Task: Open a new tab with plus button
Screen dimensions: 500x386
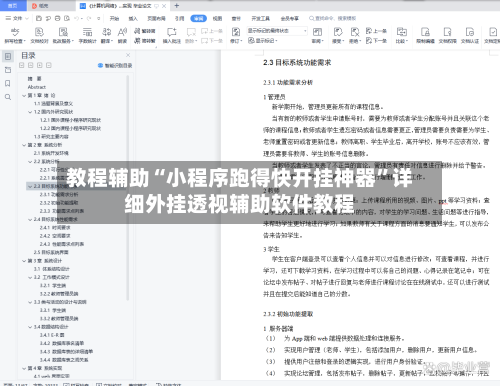Action: click(177, 6)
